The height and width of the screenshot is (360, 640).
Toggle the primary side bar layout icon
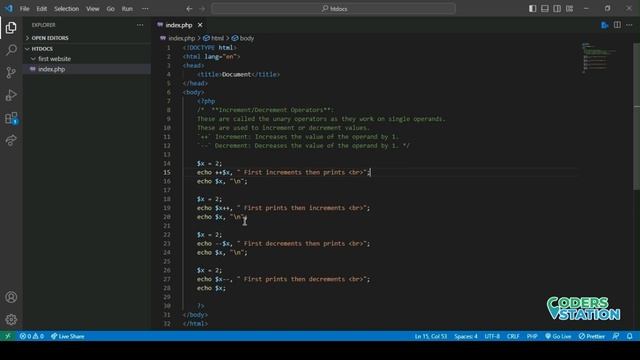pos(532,9)
